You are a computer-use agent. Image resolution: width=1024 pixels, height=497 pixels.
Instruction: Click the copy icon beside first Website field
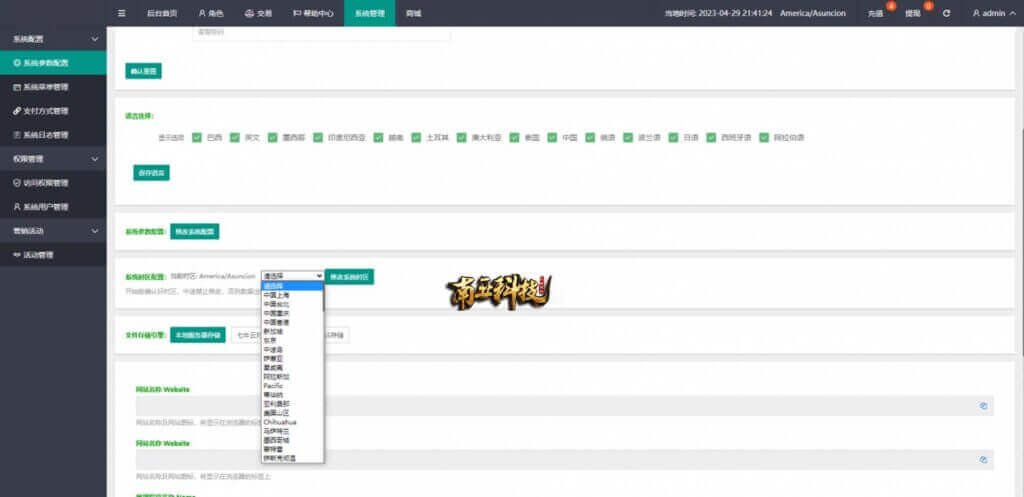pyautogui.click(x=984, y=406)
